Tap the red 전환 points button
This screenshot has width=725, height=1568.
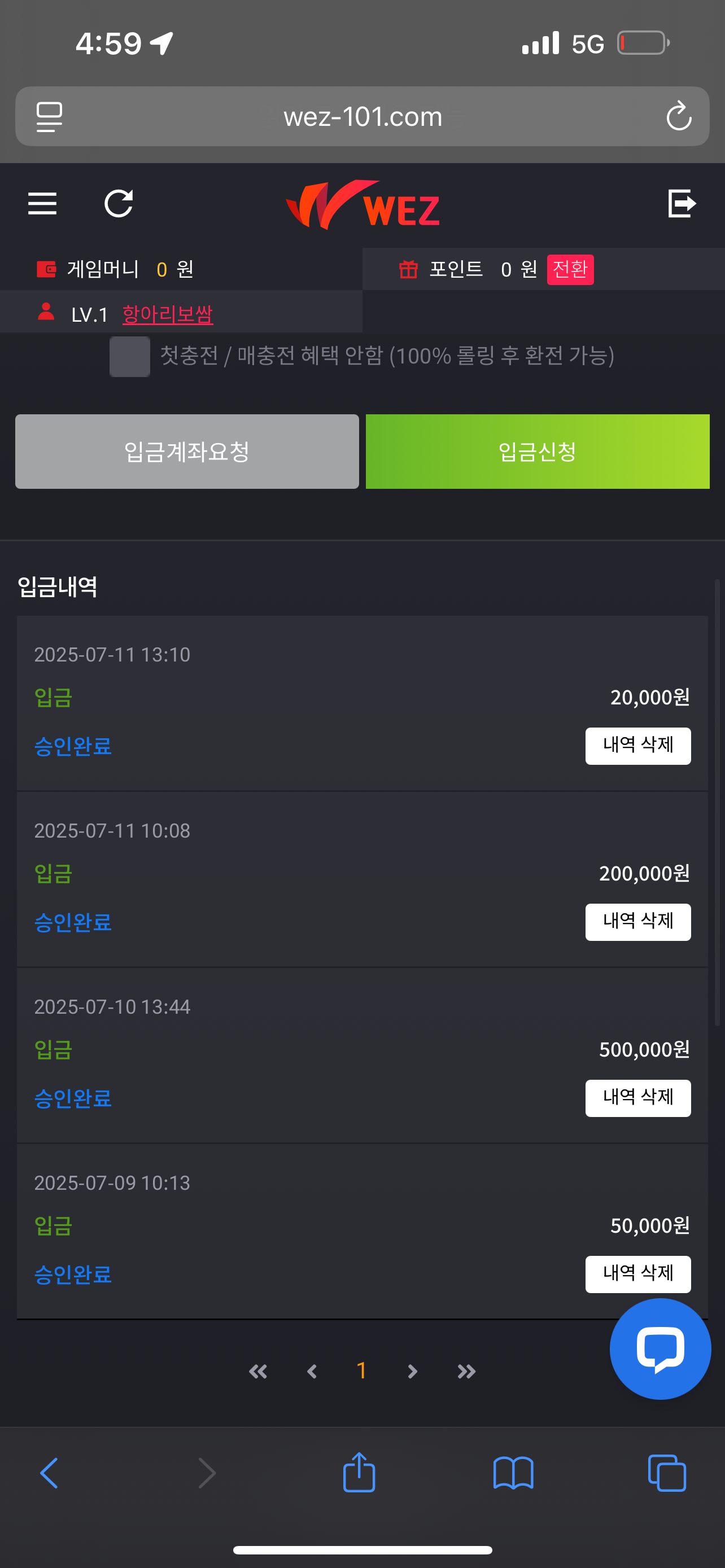coord(570,270)
